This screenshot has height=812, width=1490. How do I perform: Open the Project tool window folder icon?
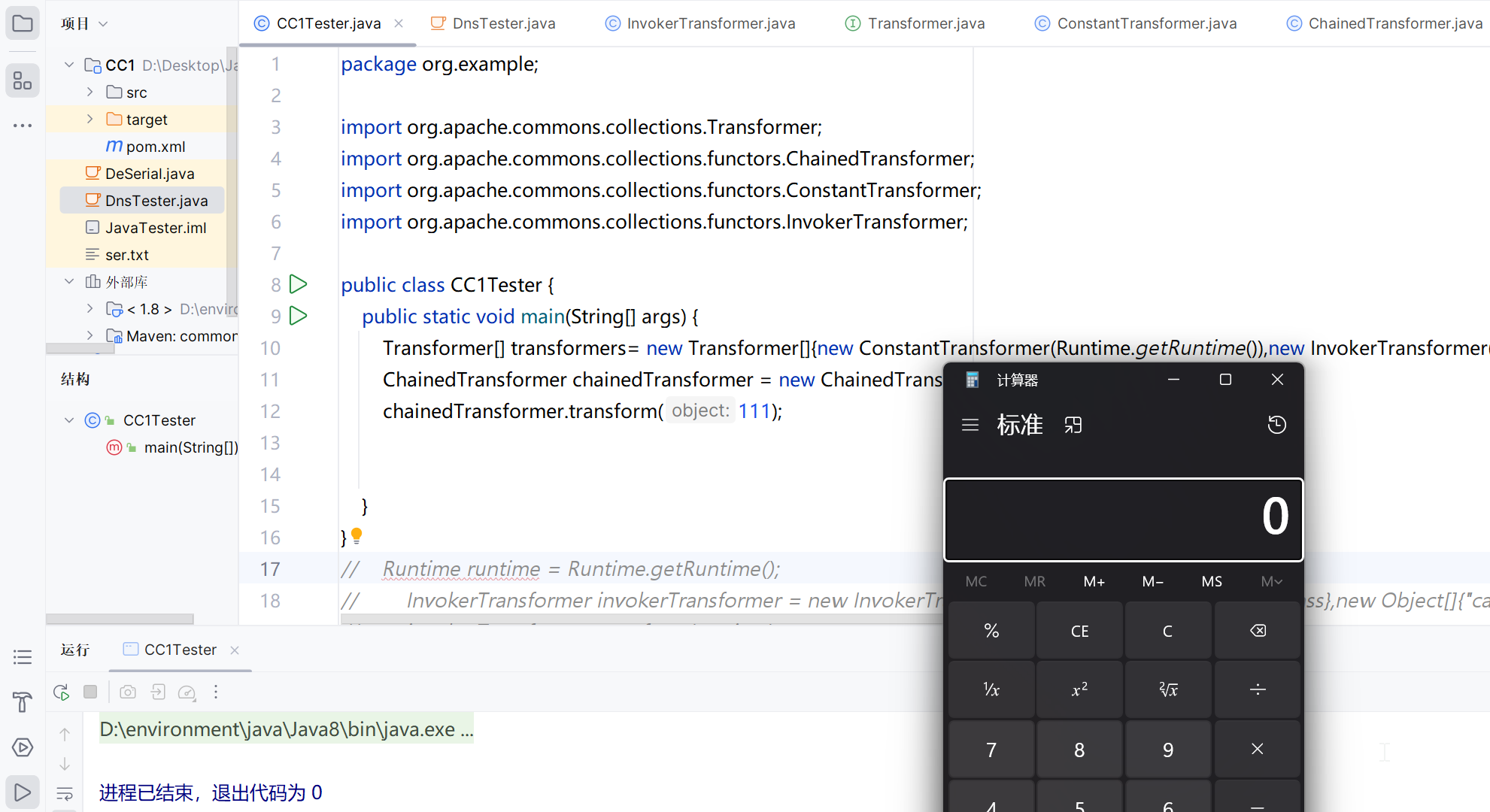23,23
